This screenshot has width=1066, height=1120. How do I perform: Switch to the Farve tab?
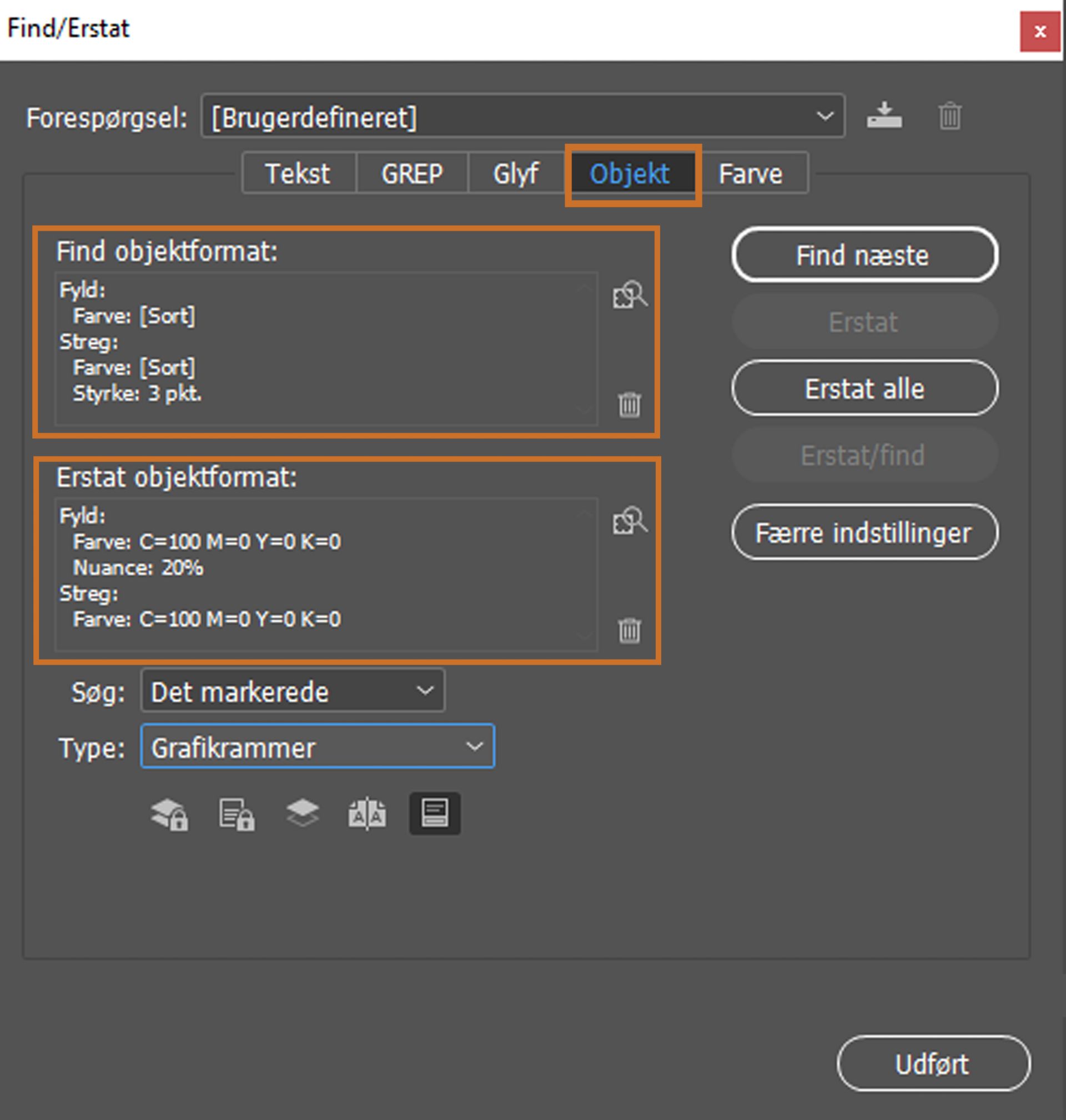(x=750, y=173)
